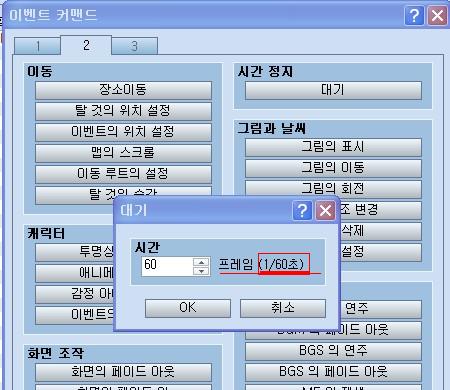Click the button ending in 삭제 in 그림과 날씨 group
Image resolution: width=450 pixels, height=390 pixels.
[381, 231]
